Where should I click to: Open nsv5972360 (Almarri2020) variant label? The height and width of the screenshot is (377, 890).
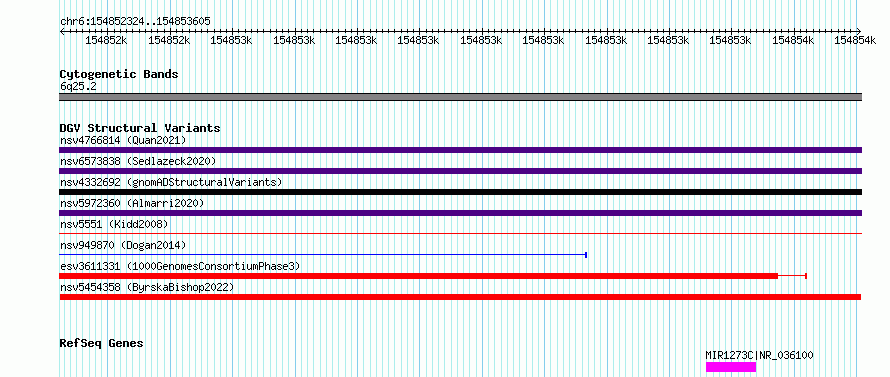click(132, 203)
